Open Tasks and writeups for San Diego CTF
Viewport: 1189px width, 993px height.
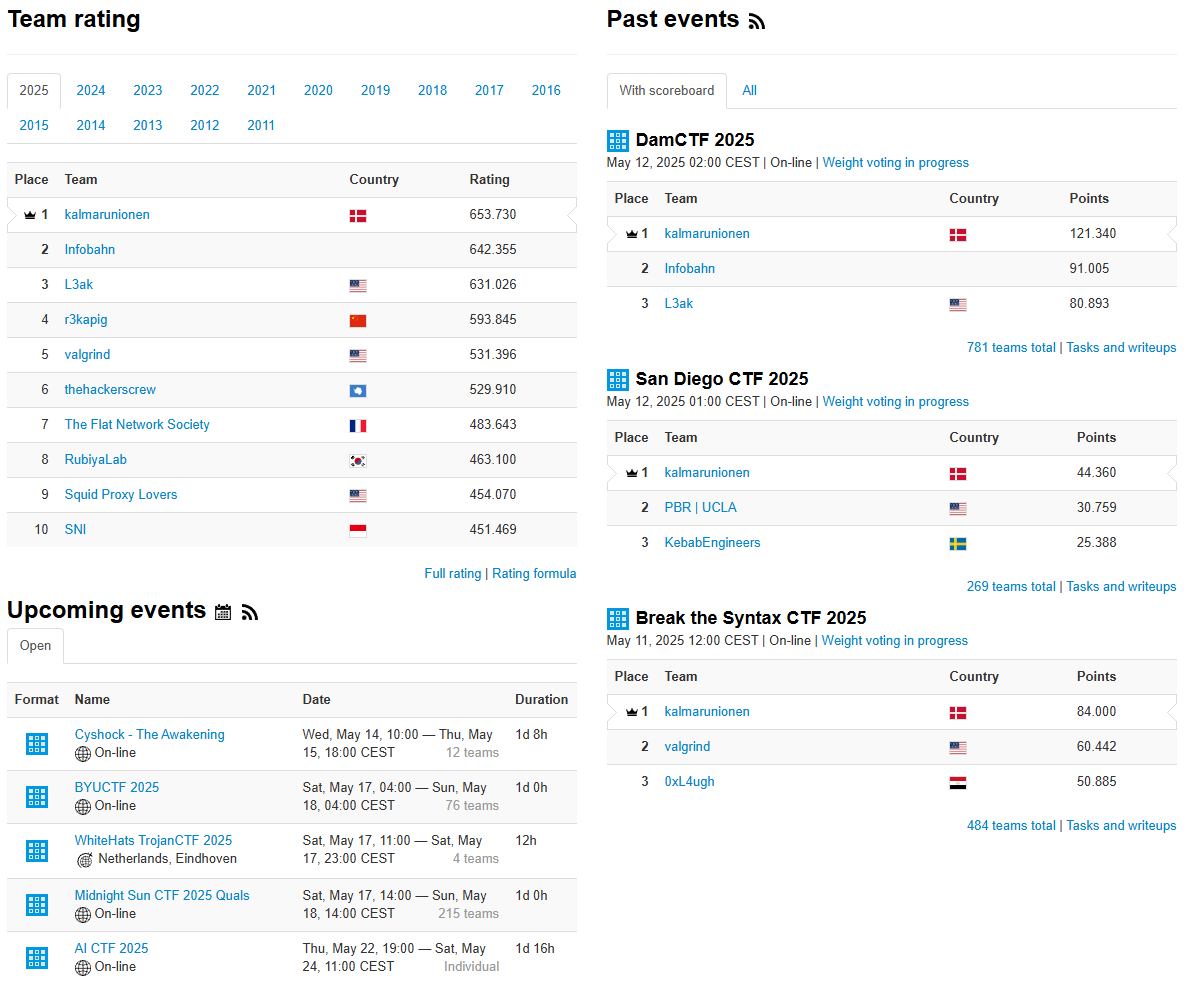click(x=1121, y=587)
